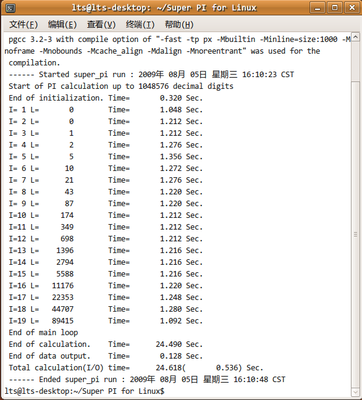The image size is (362, 400).
Task: Open the window menu icon in title bar
Action: pos(11,8)
